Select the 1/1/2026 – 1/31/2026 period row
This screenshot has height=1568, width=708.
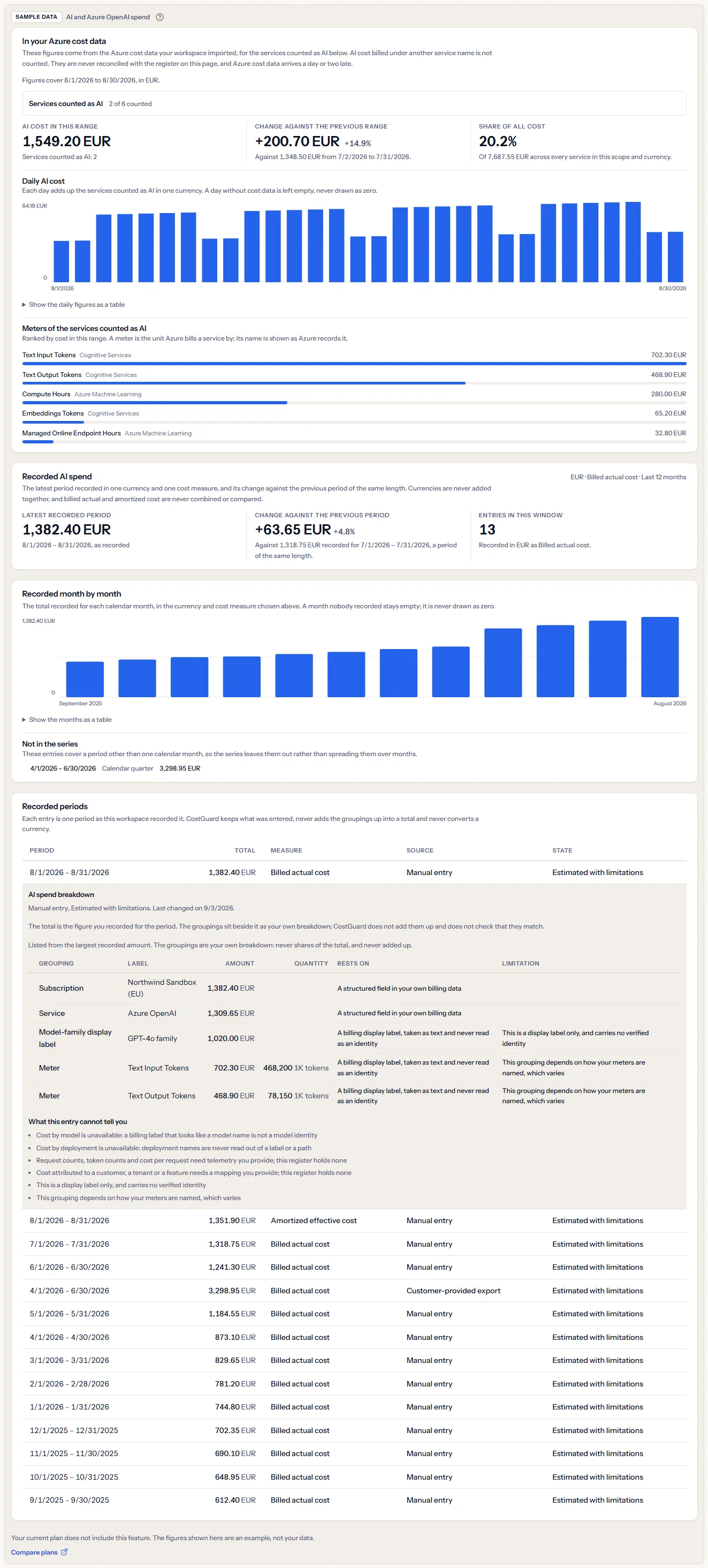point(354,1407)
